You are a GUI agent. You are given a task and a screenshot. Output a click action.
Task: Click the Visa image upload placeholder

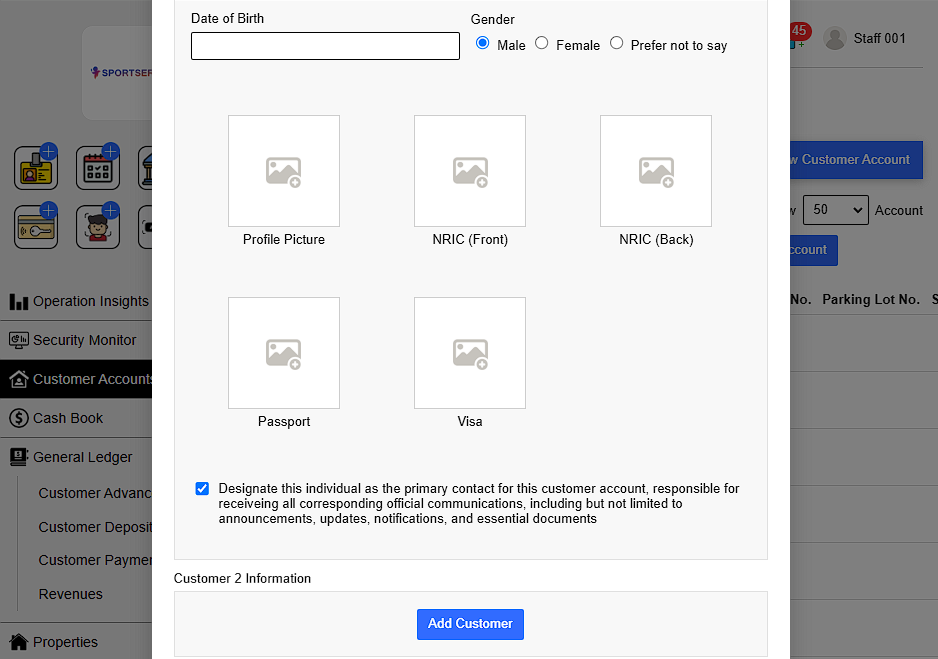470,353
